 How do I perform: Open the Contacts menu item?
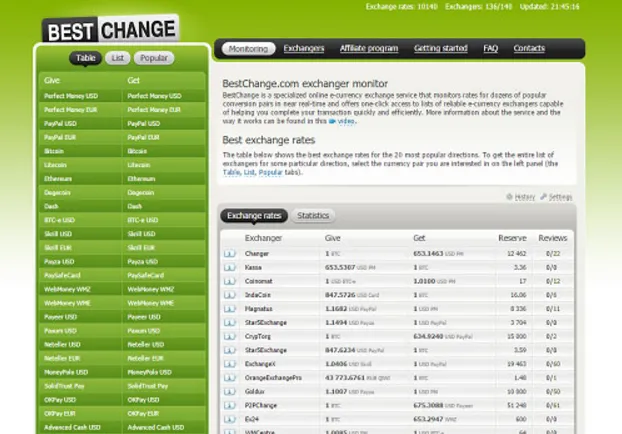(x=529, y=48)
